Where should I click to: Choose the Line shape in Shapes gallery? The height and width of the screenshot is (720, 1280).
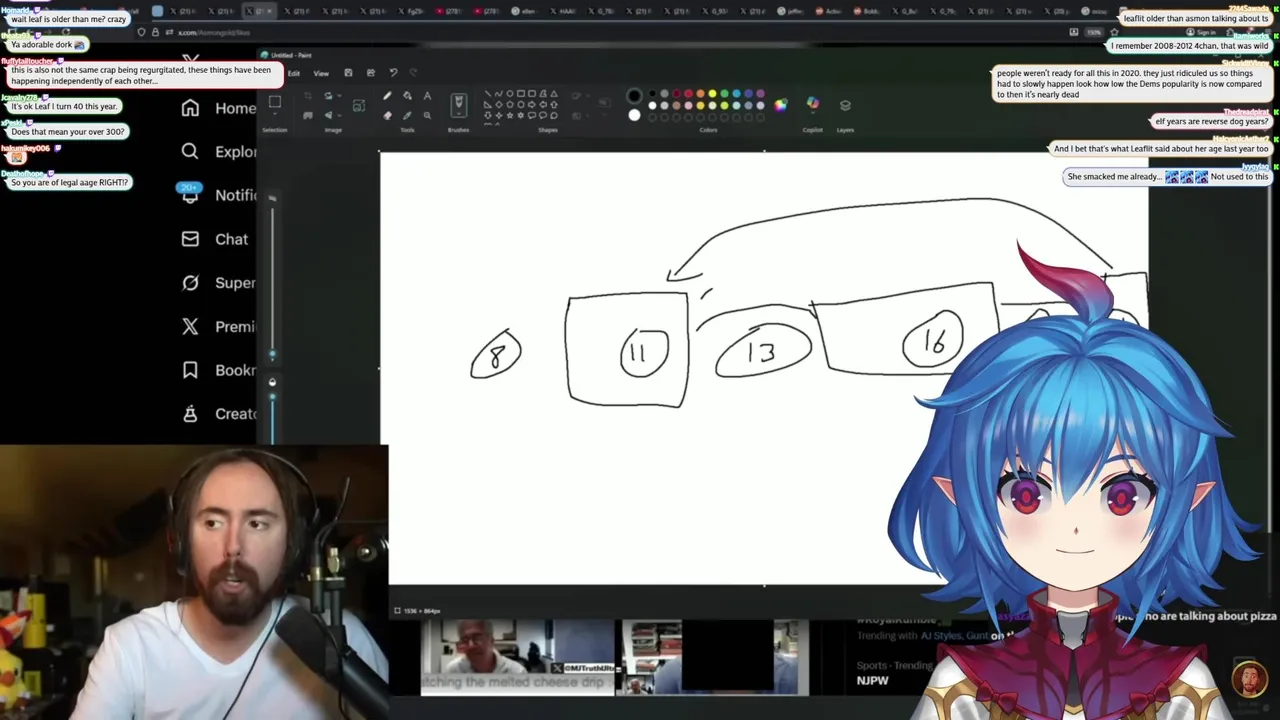click(x=488, y=93)
